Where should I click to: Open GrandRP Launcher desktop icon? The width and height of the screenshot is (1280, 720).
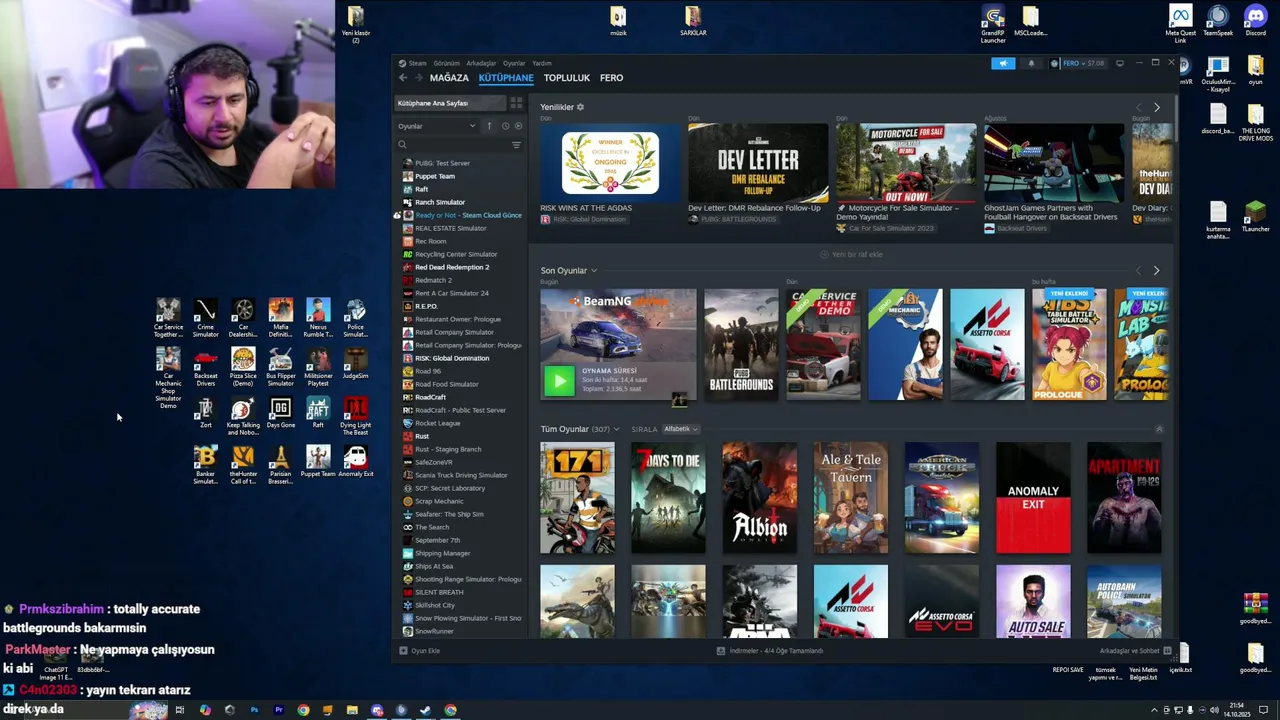pyautogui.click(x=993, y=24)
